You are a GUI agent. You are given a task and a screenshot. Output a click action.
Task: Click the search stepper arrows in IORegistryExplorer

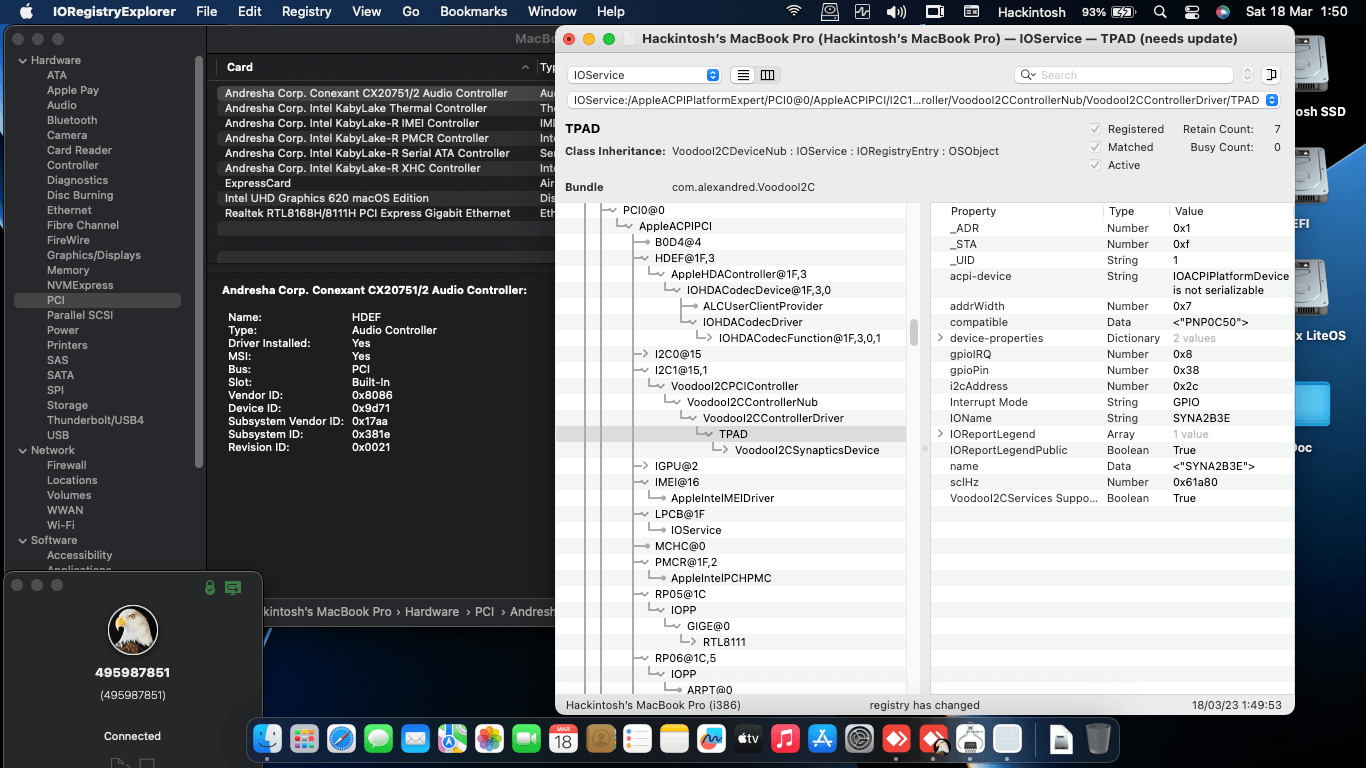[1247, 75]
